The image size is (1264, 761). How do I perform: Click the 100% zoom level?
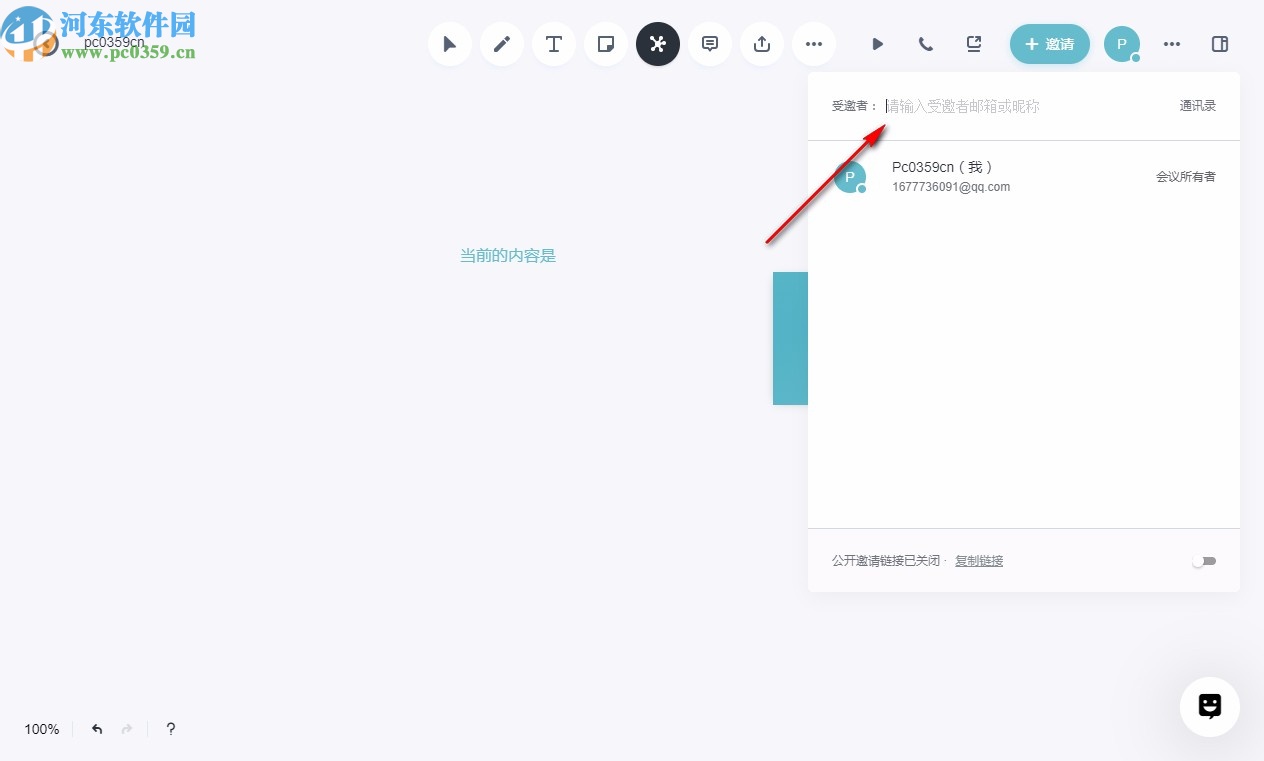(x=42, y=729)
